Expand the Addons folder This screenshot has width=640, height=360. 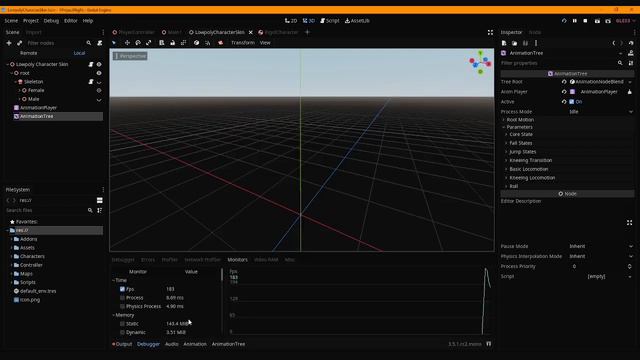[x=11, y=239]
